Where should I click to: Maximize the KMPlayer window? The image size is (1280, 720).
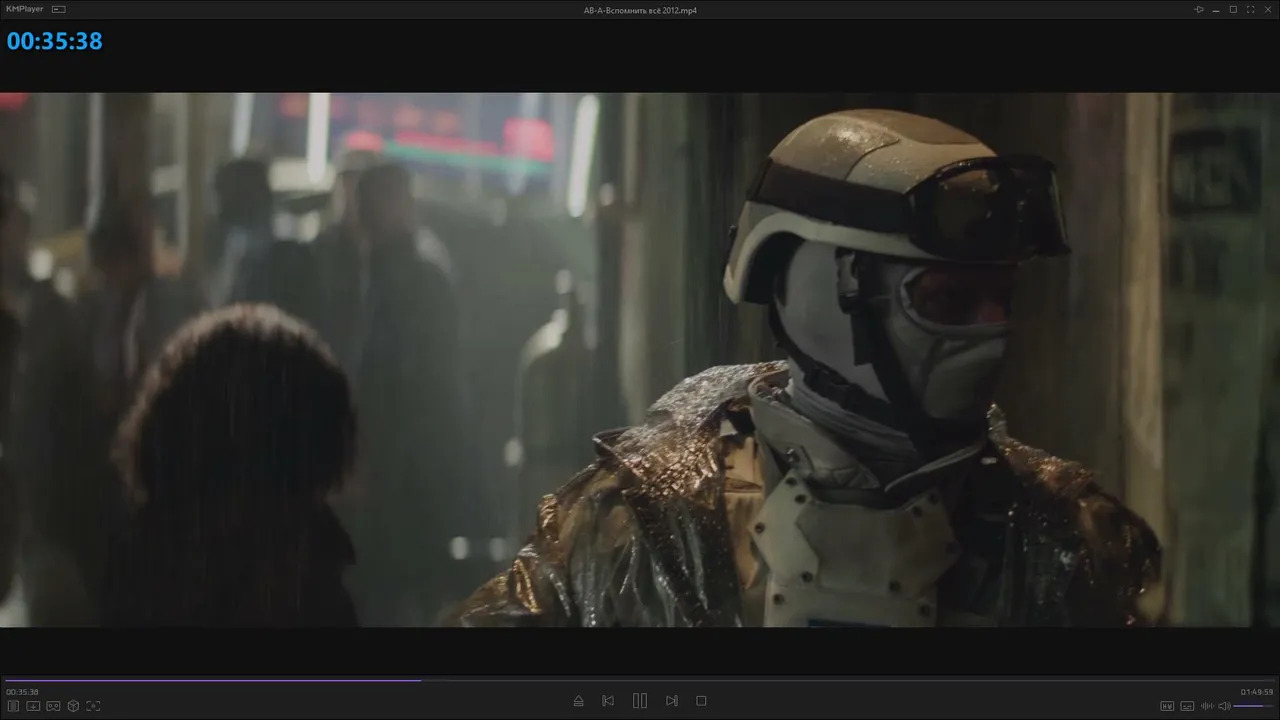coord(1233,9)
